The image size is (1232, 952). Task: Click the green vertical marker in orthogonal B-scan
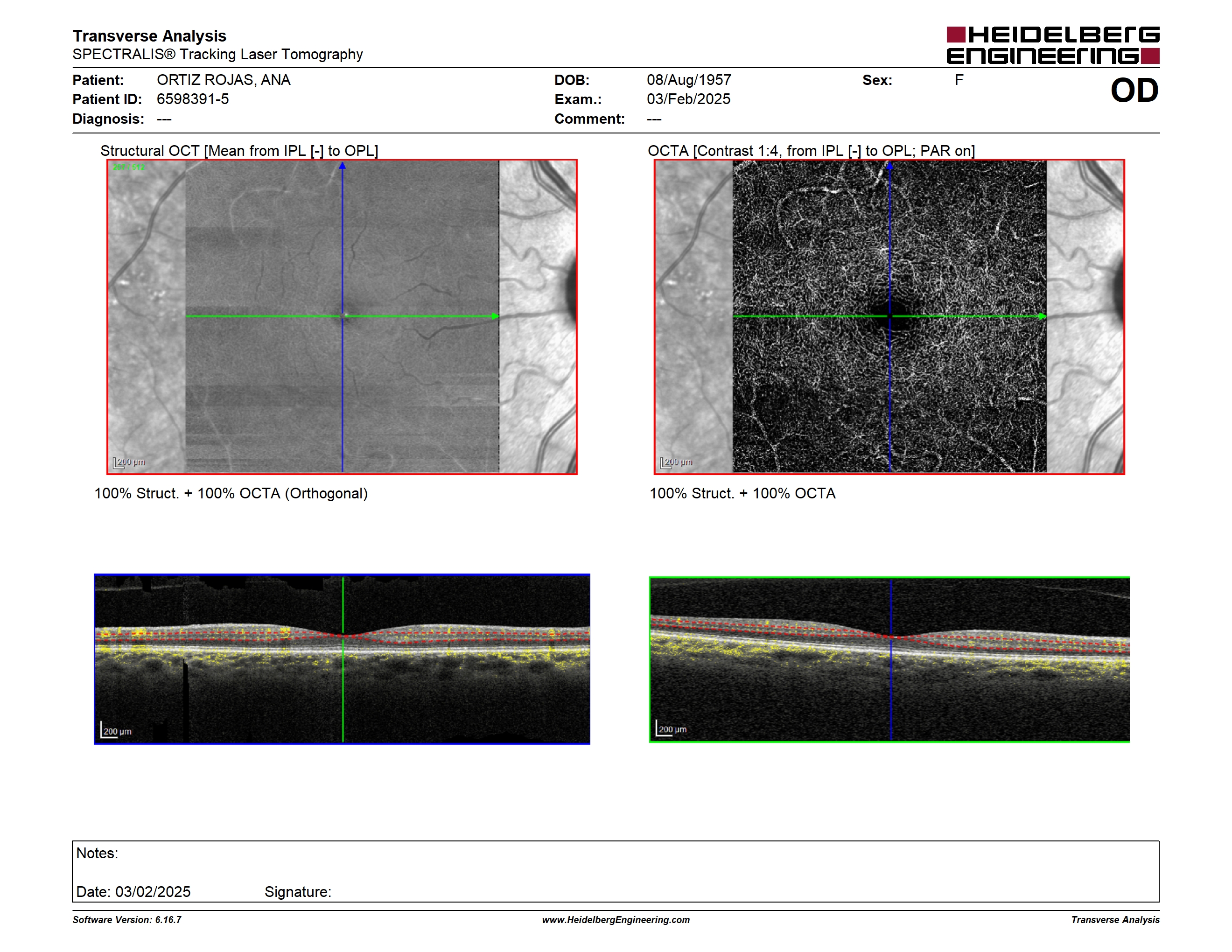click(x=343, y=659)
